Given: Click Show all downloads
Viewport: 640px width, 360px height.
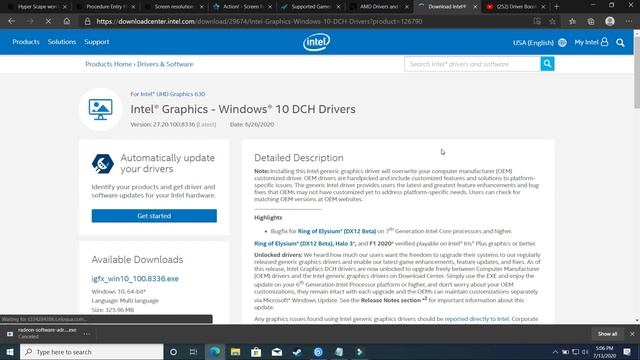Looking at the screenshot, I should click(x=607, y=334).
